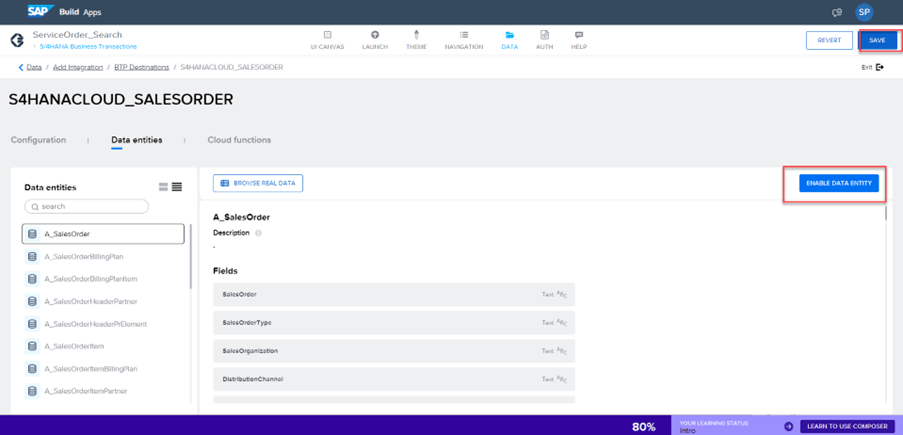This screenshot has height=435, width=903.
Task: Open the Help tab
Action: click(x=579, y=40)
